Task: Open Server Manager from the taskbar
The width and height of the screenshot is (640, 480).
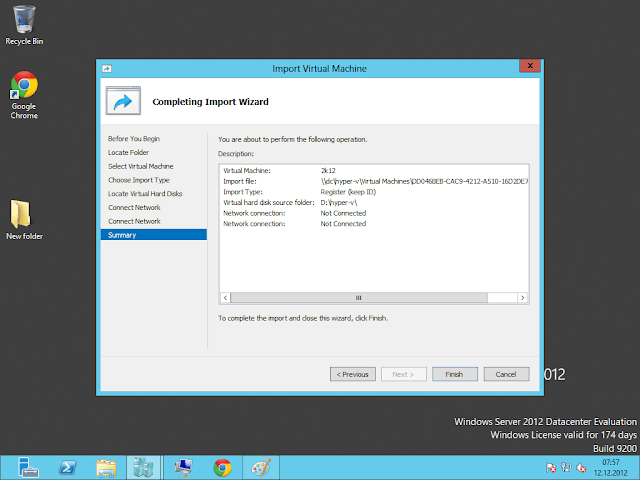Action: [x=27, y=466]
